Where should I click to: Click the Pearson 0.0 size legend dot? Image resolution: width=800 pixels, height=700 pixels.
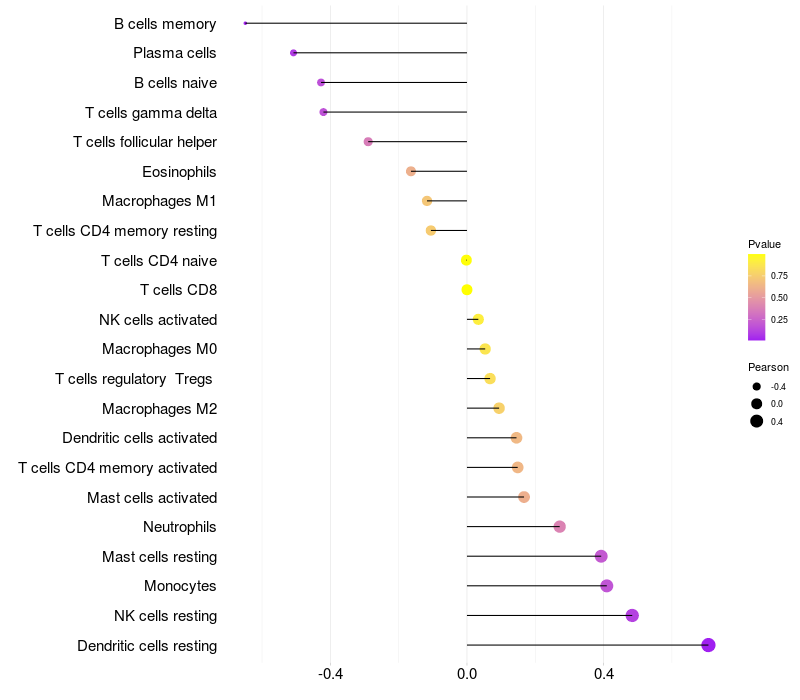tap(757, 404)
